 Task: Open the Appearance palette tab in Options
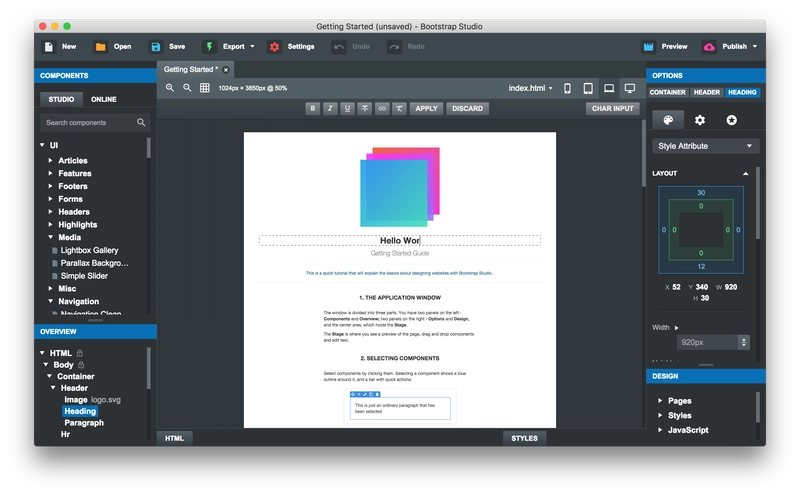coord(668,120)
